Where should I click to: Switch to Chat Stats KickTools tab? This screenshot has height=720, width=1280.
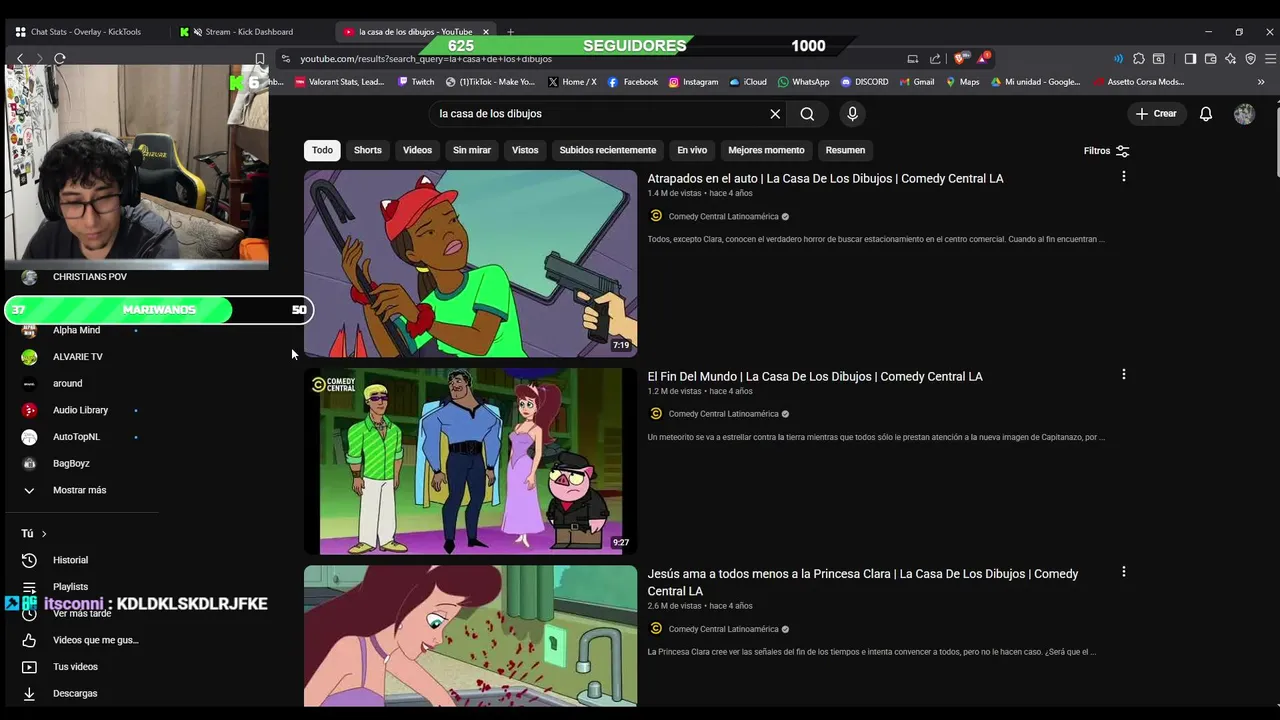(85, 32)
